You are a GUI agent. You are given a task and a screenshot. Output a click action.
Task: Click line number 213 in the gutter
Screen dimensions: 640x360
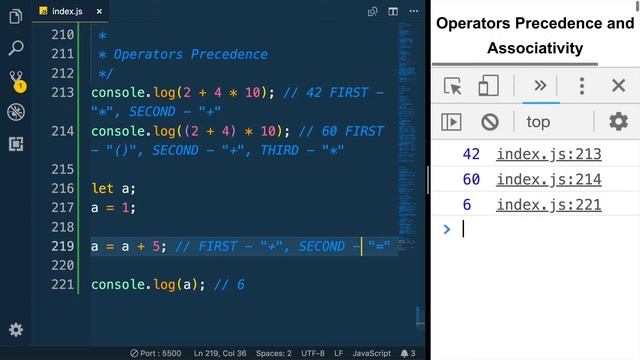tap(62, 93)
